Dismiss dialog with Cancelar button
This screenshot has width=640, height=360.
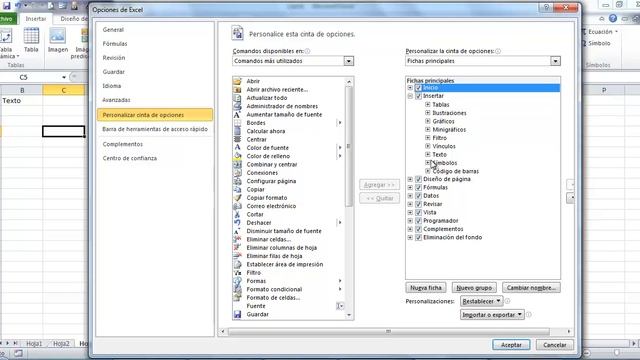click(x=555, y=345)
